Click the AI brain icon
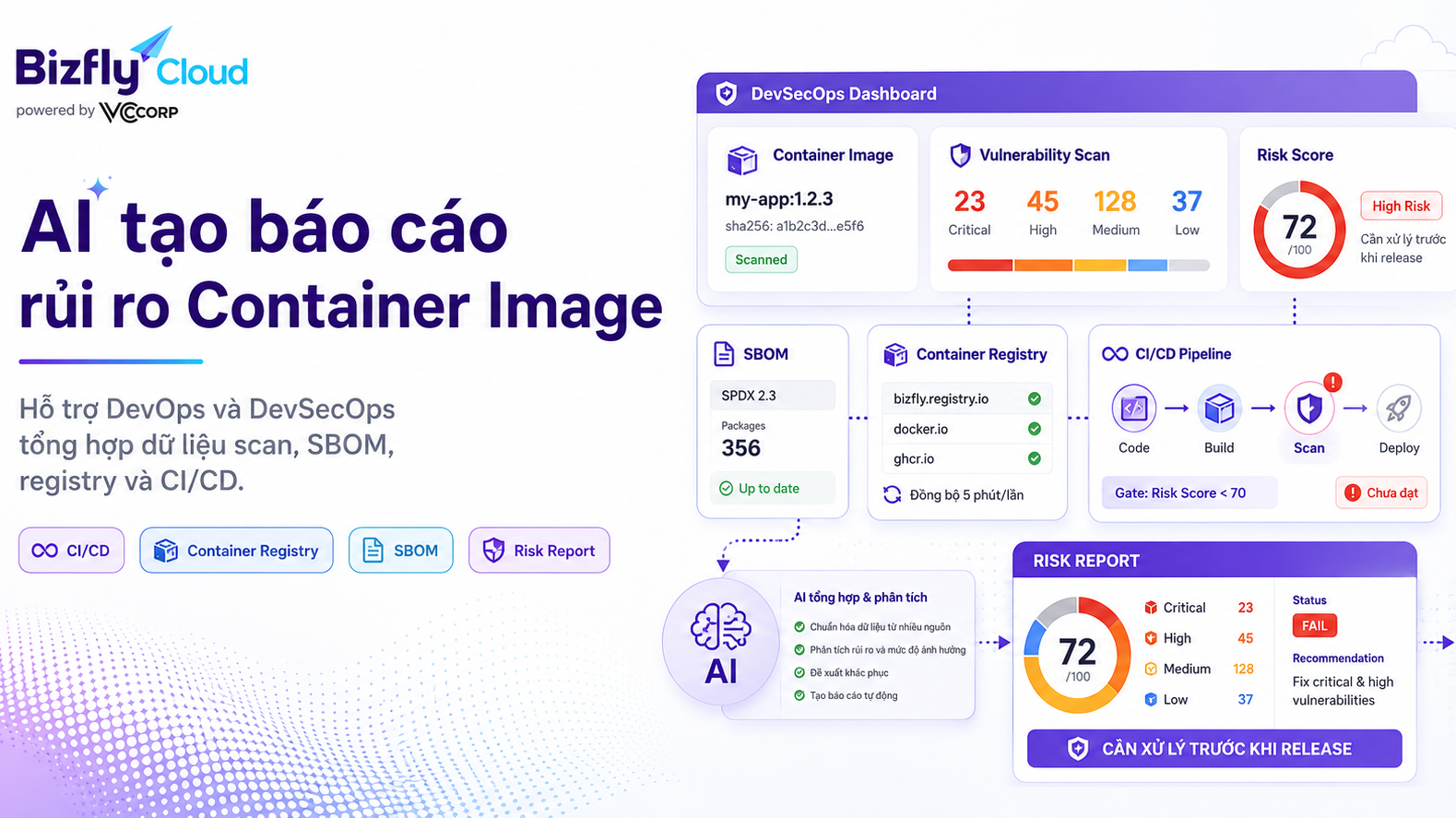Viewport: 1456px width, 818px height. click(x=721, y=627)
